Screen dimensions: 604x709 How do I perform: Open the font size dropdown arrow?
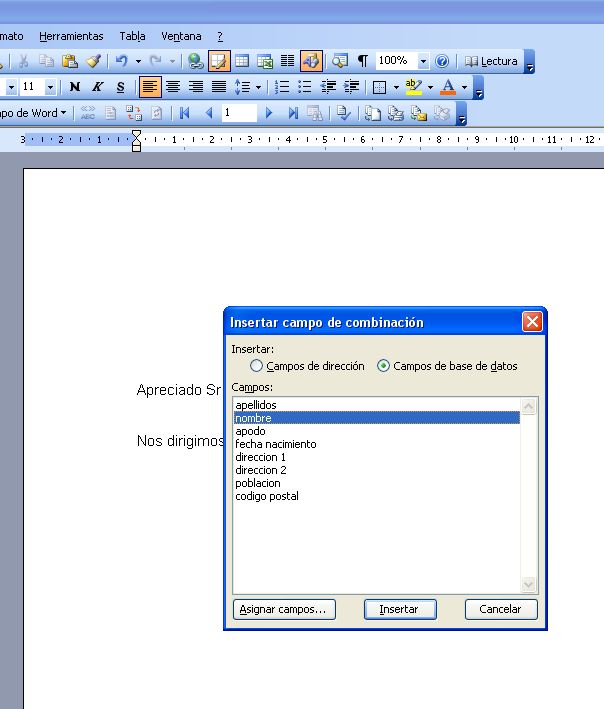tap(50, 87)
